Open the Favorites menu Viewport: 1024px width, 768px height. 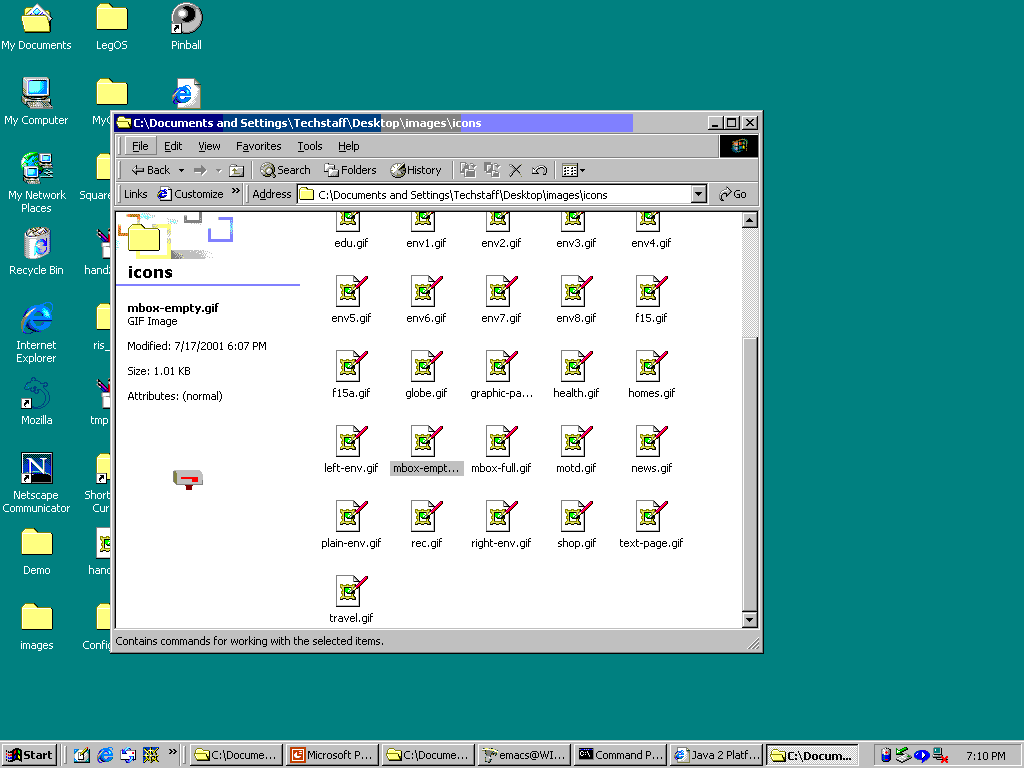coord(258,146)
